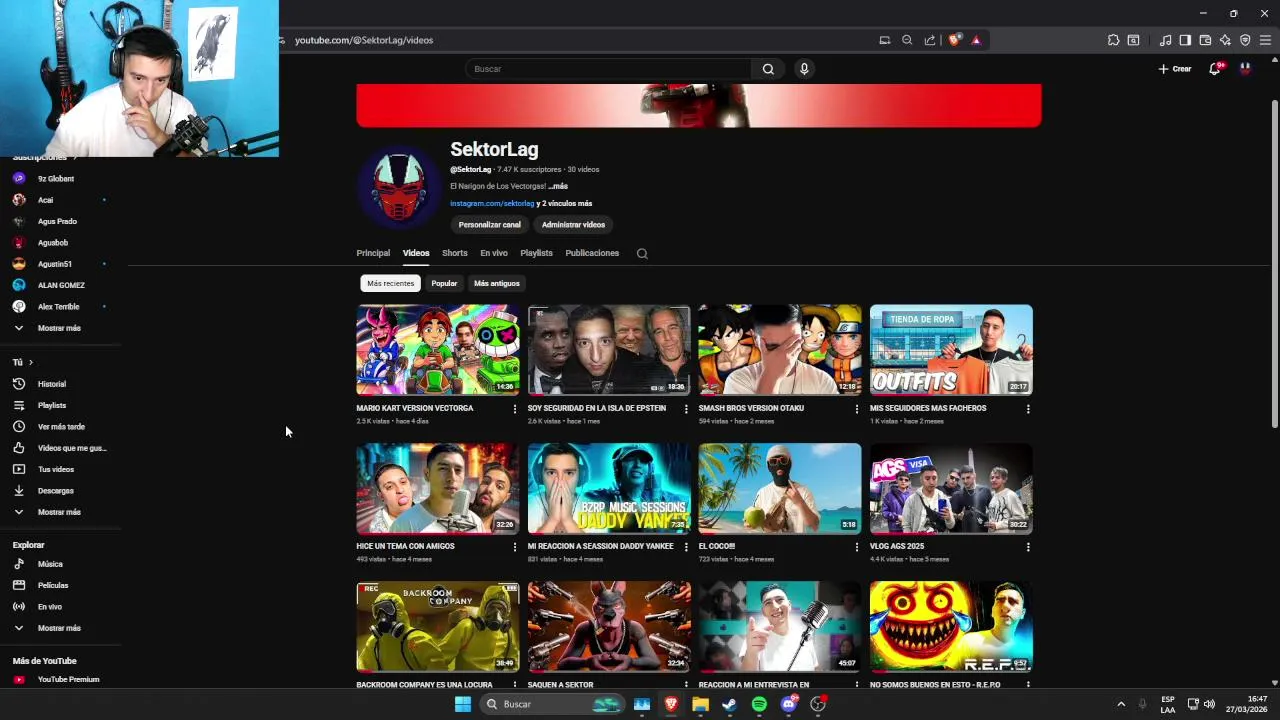This screenshot has width=1280, height=720.
Task: Open Discord from the taskbar
Action: pyautogui.click(x=789, y=704)
